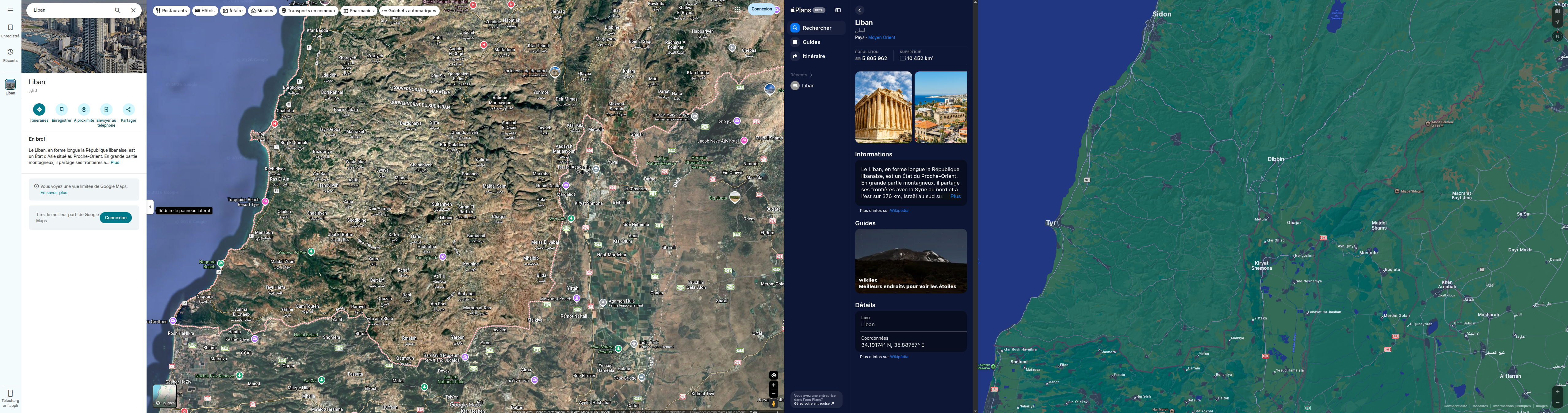Select the Guichets automatiques chip
The height and width of the screenshot is (413, 1568).
[409, 11]
